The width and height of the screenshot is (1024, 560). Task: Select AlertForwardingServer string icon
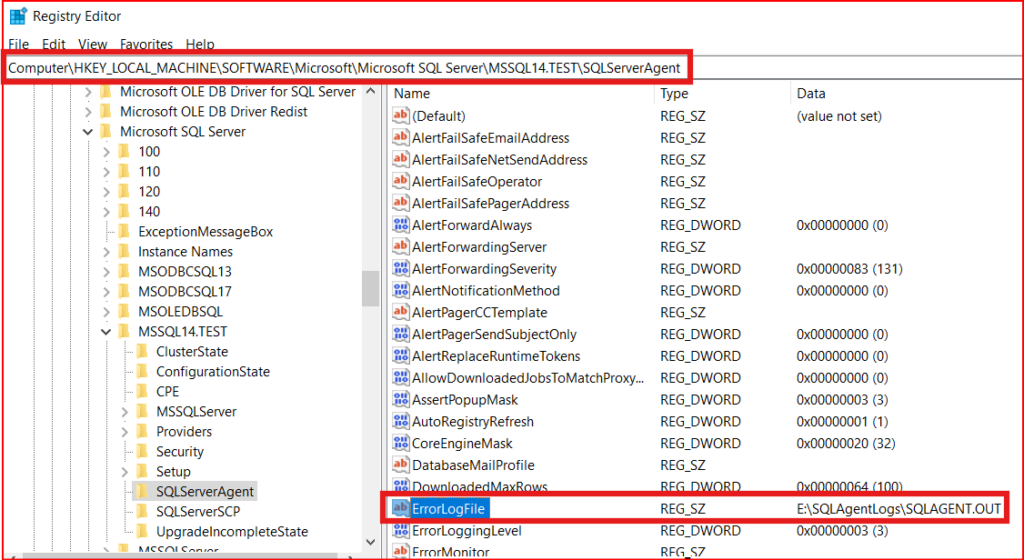pos(400,247)
